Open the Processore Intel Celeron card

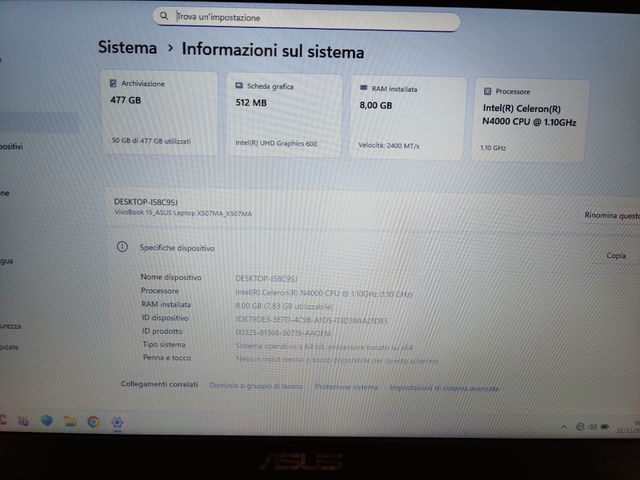(530, 121)
